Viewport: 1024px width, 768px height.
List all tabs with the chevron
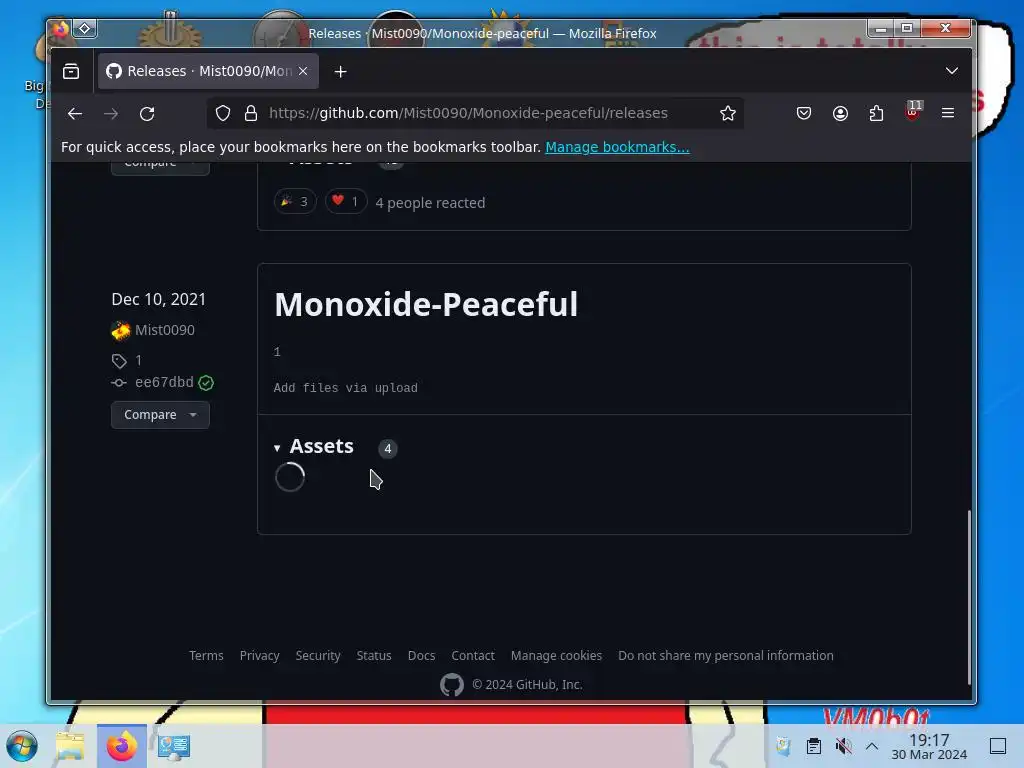point(952,71)
